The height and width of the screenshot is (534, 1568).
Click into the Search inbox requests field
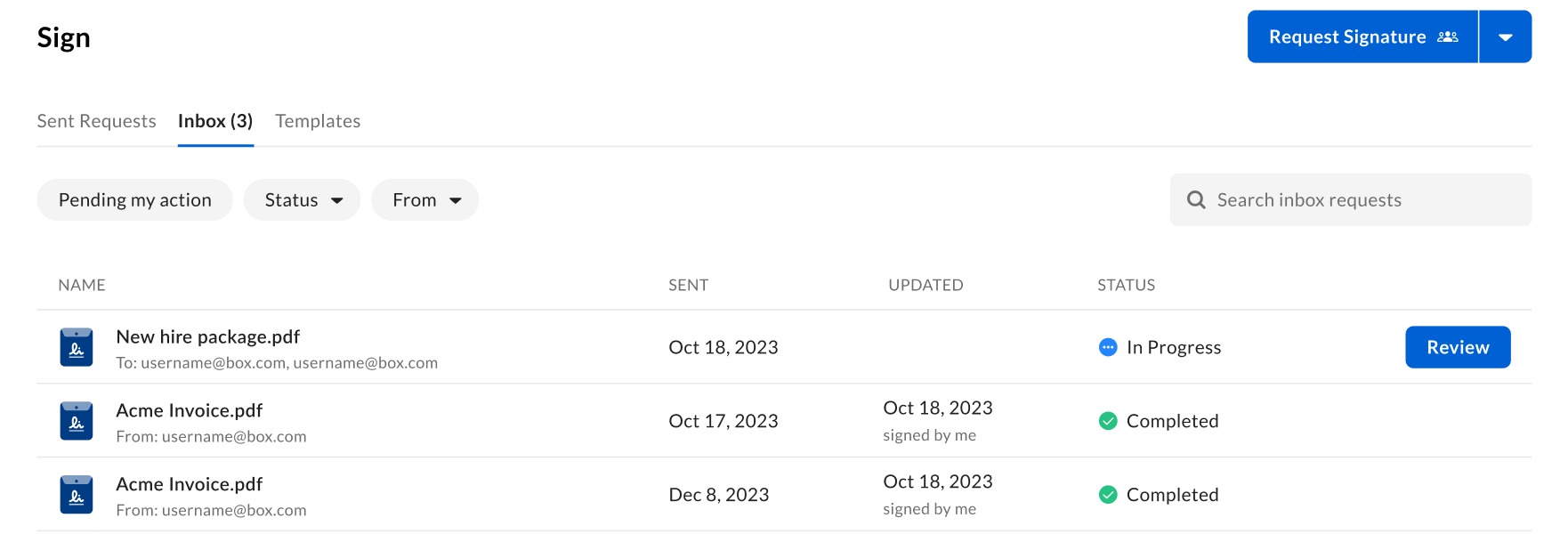pos(1362,200)
